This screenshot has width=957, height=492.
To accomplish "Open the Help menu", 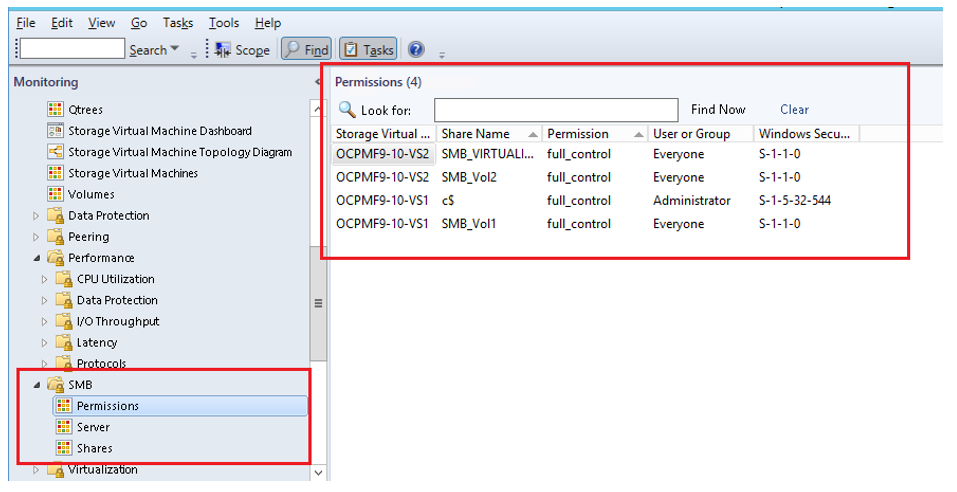I will 268,23.
